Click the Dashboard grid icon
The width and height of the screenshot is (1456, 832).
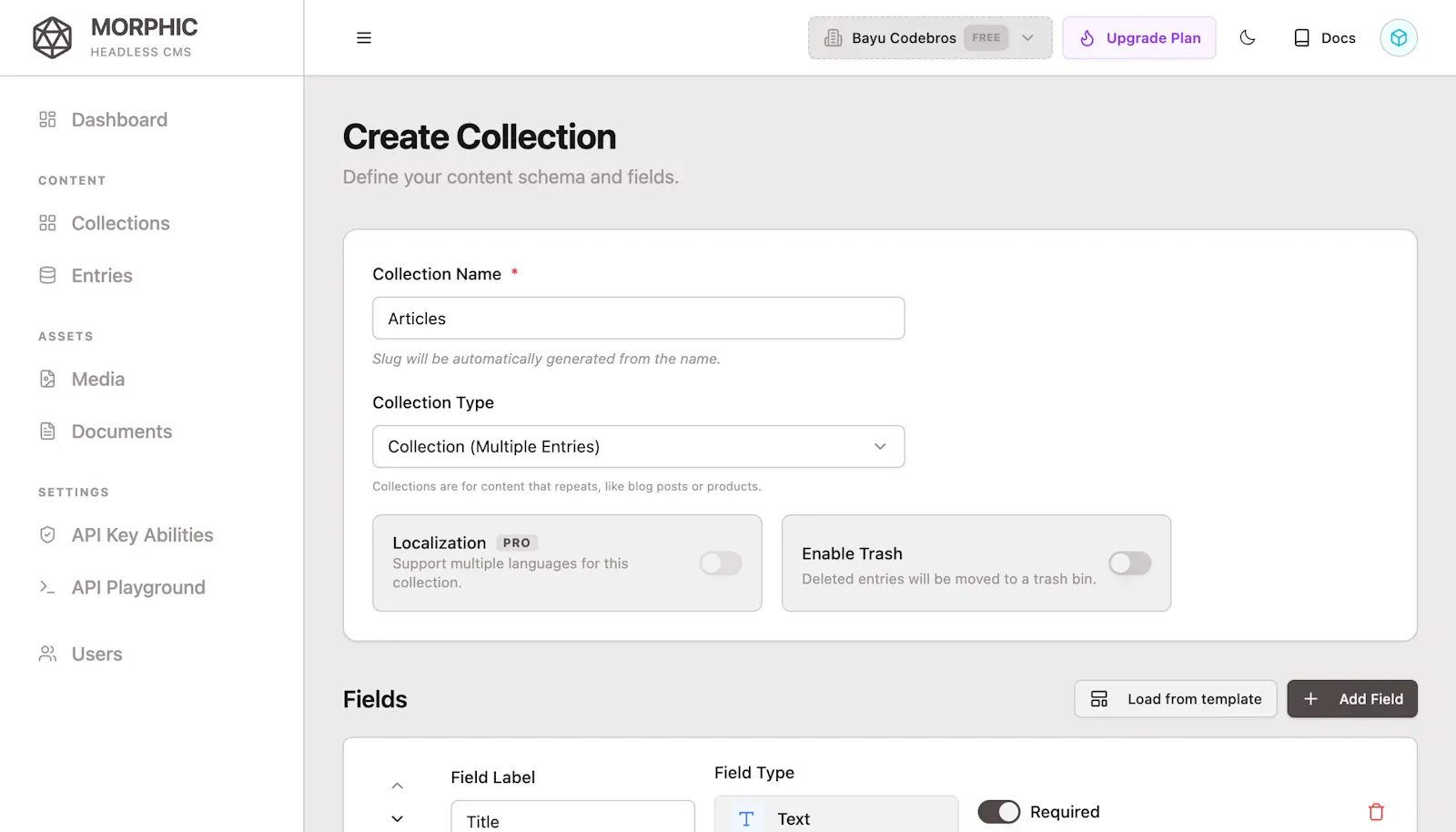(47, 119)
